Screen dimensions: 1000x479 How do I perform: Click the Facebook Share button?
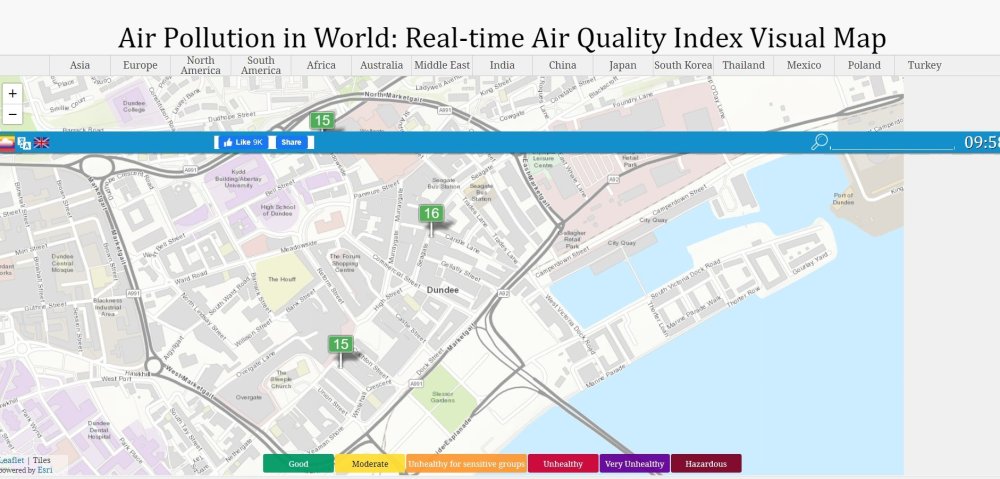coord(291,142)
